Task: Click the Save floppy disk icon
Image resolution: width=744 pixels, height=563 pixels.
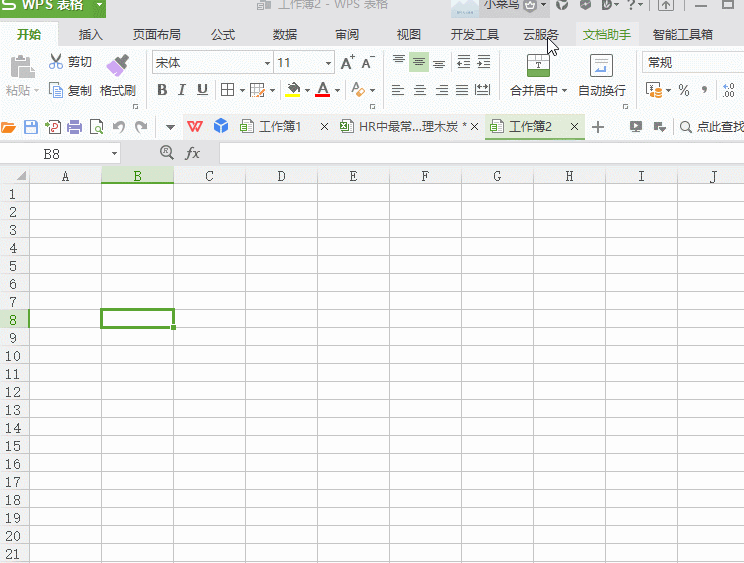Action: coord(31,127)
